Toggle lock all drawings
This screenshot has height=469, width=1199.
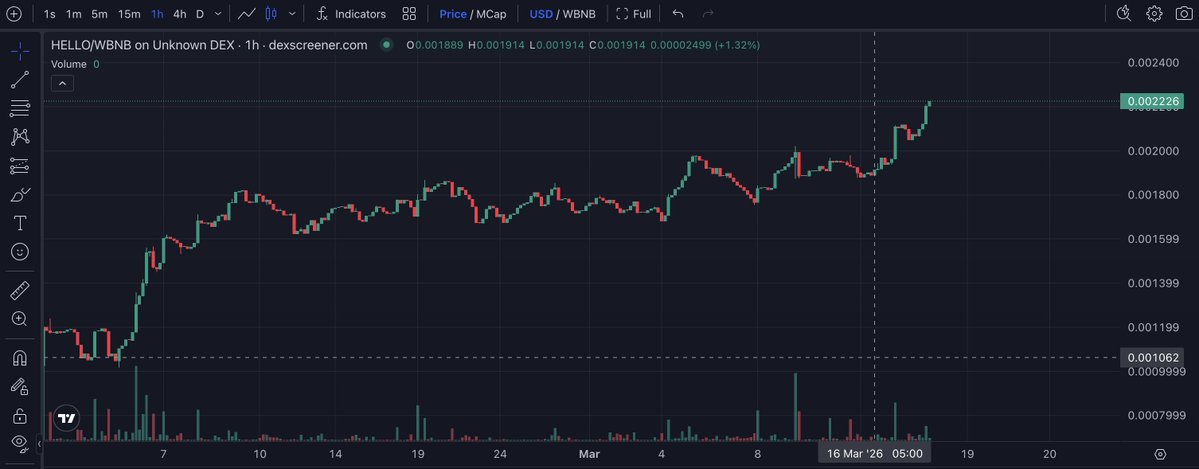20,416
